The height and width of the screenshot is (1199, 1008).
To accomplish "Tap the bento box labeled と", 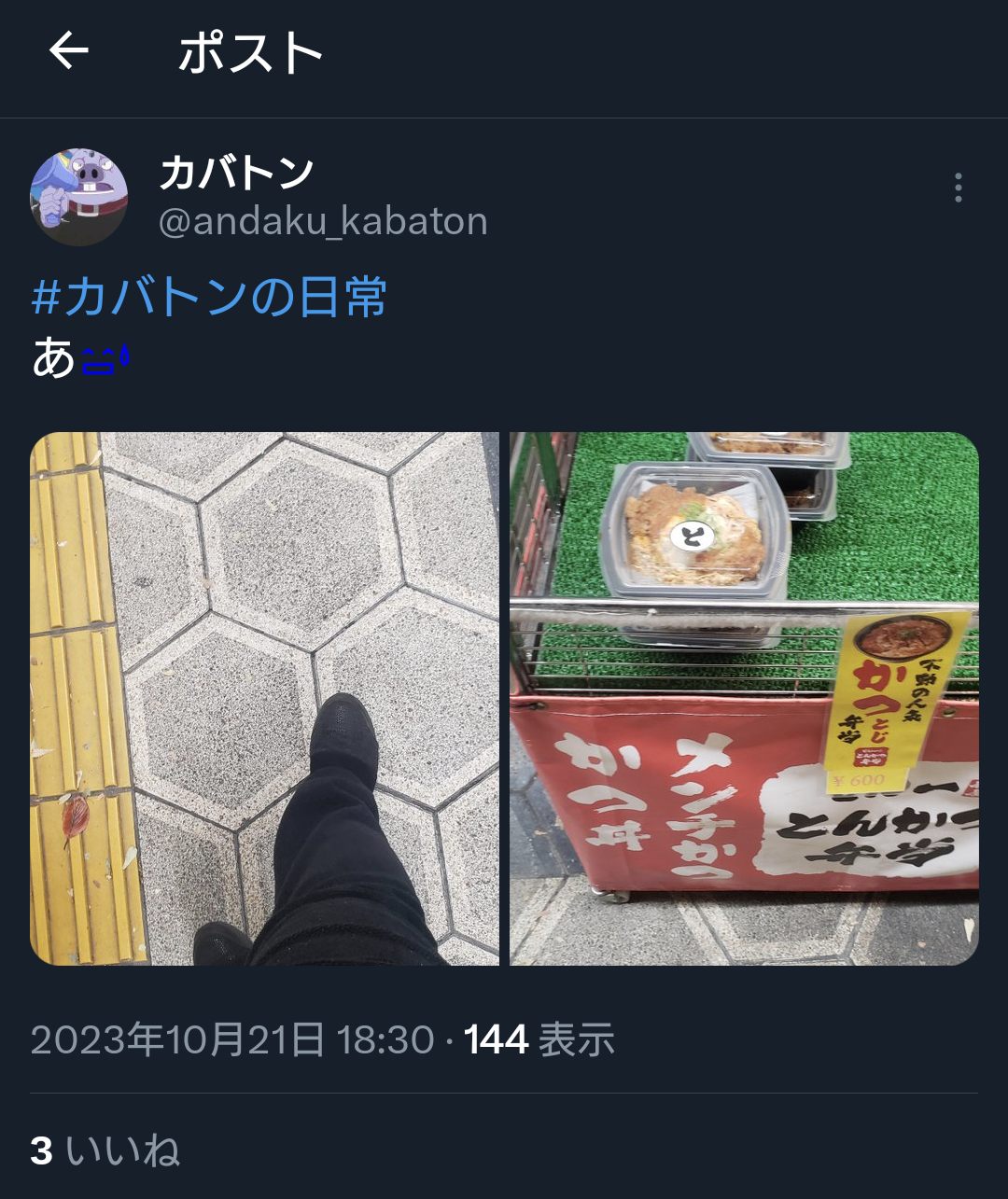I will coord(694,532).
